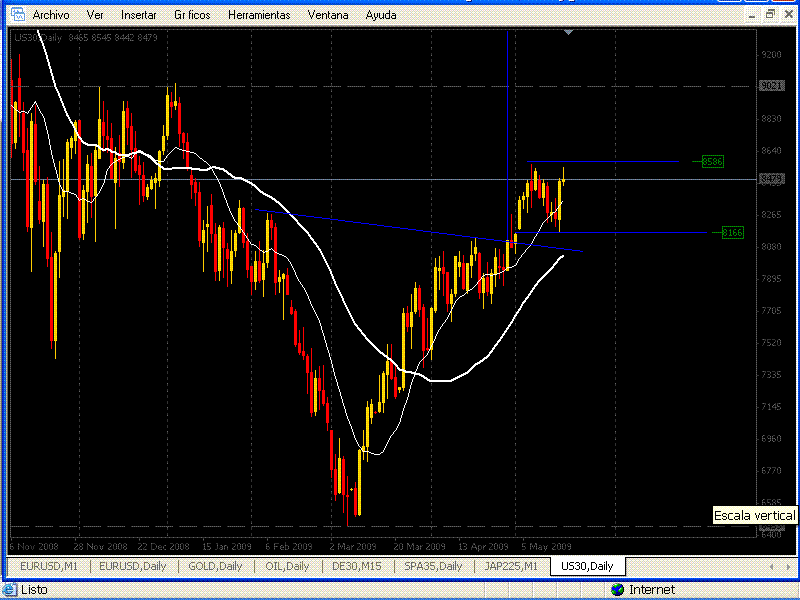Select the green 8166 price label

(x=732, y=233)
